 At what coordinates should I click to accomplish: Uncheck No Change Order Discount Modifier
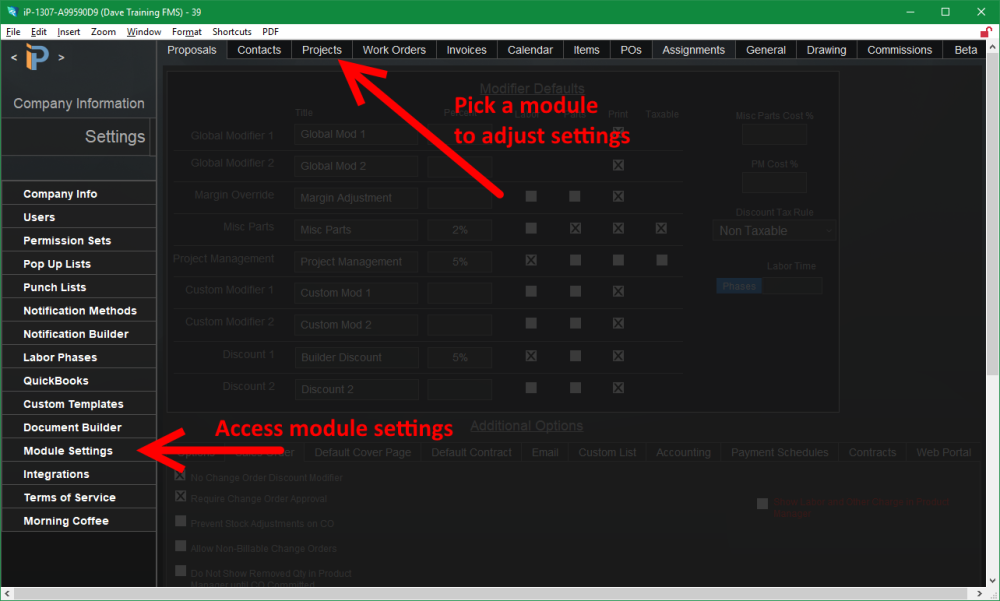pyautogui.click(x=181, y=477)
